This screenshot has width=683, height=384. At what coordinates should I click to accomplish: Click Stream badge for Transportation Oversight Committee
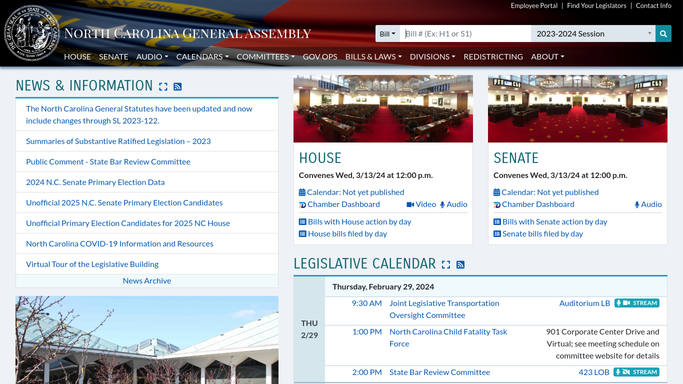click(637, 303)
